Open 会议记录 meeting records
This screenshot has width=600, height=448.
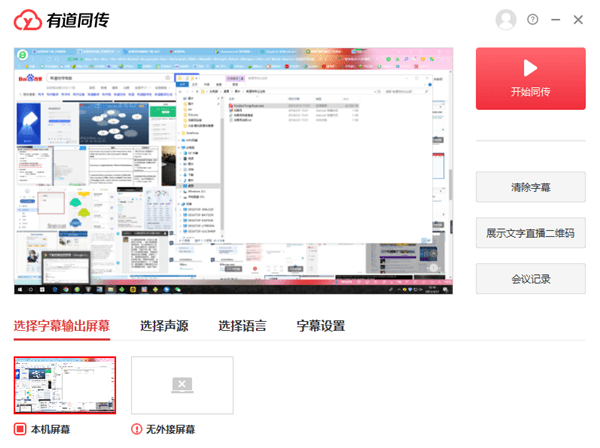tap(531, 279)
